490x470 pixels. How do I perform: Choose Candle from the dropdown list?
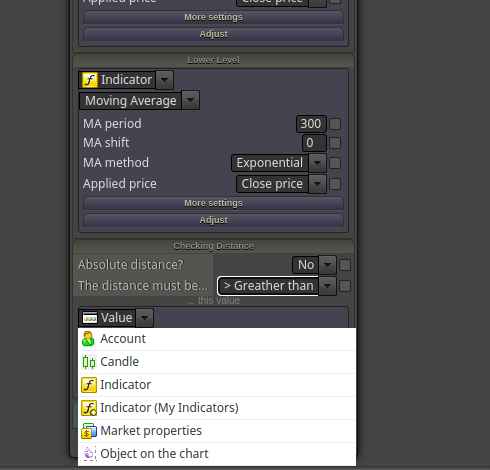217,362
